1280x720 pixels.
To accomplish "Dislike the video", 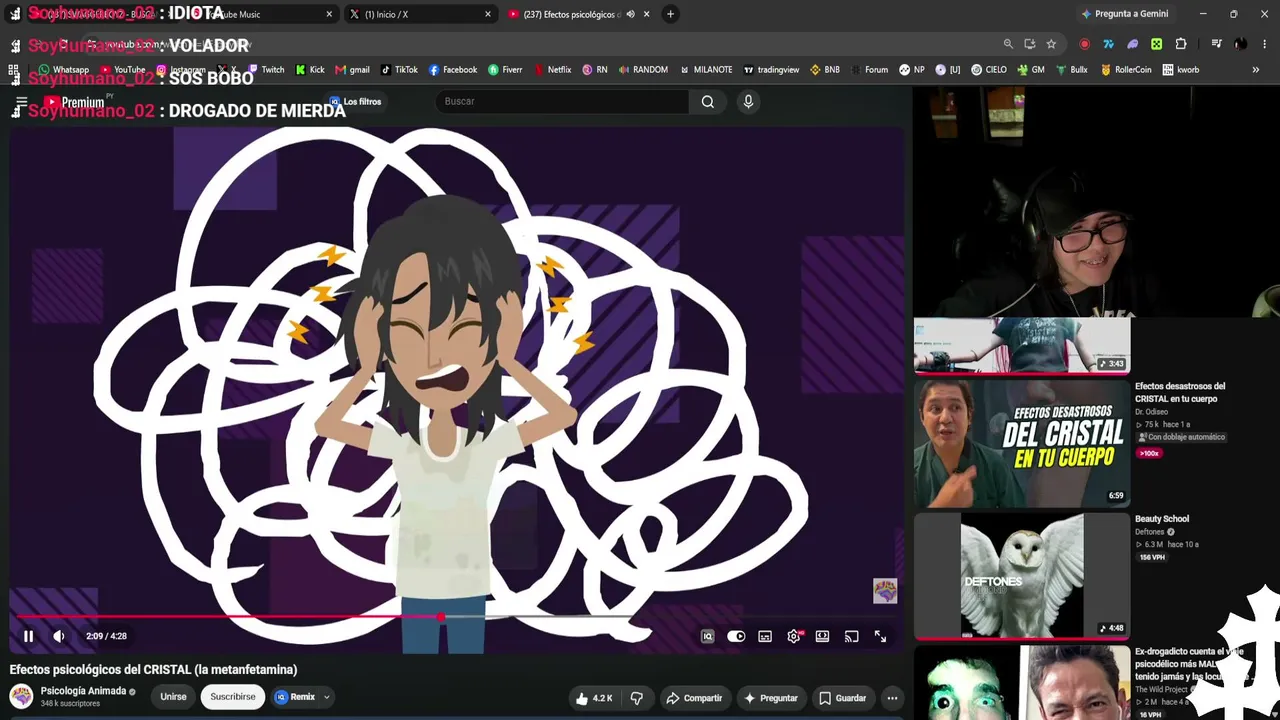I will pyautogui.click(x=636, y=698).
